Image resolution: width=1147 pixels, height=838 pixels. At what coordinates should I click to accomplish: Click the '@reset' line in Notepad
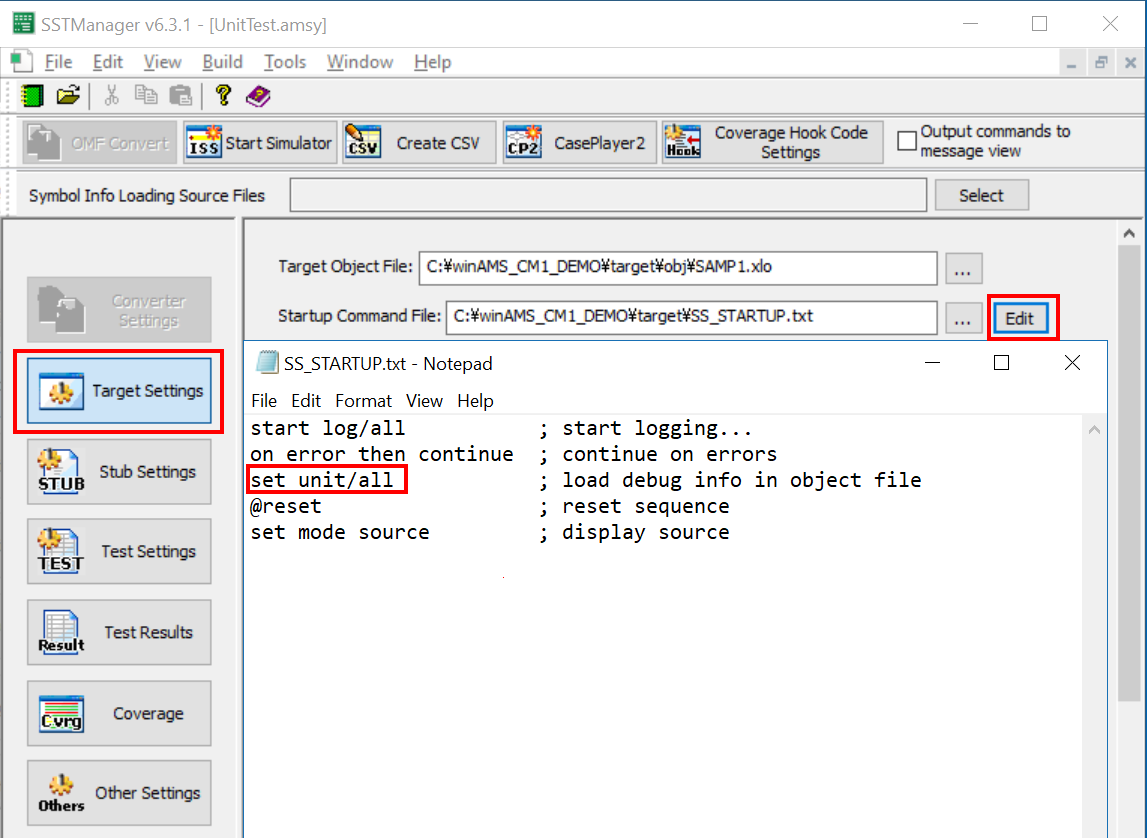click(285, 506)
